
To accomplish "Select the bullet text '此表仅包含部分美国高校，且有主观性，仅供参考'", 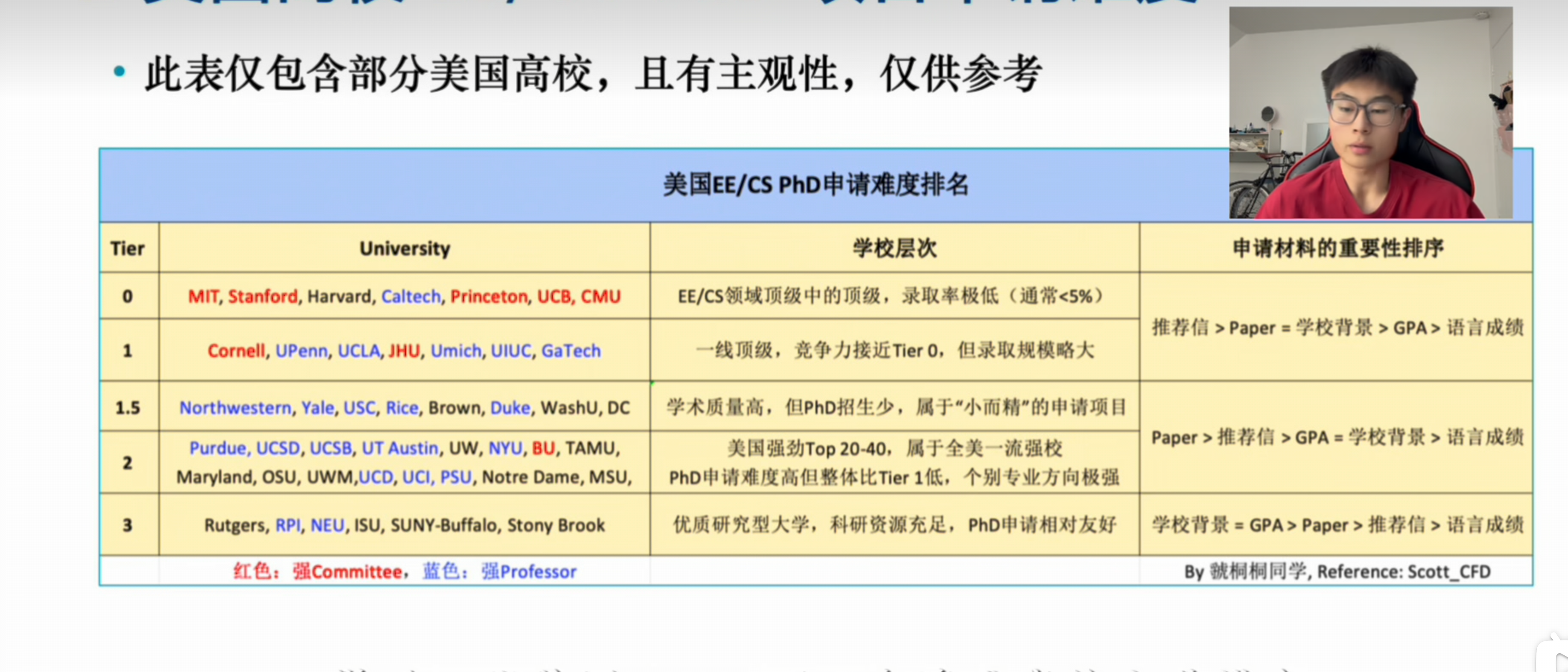I will point(593,73).
